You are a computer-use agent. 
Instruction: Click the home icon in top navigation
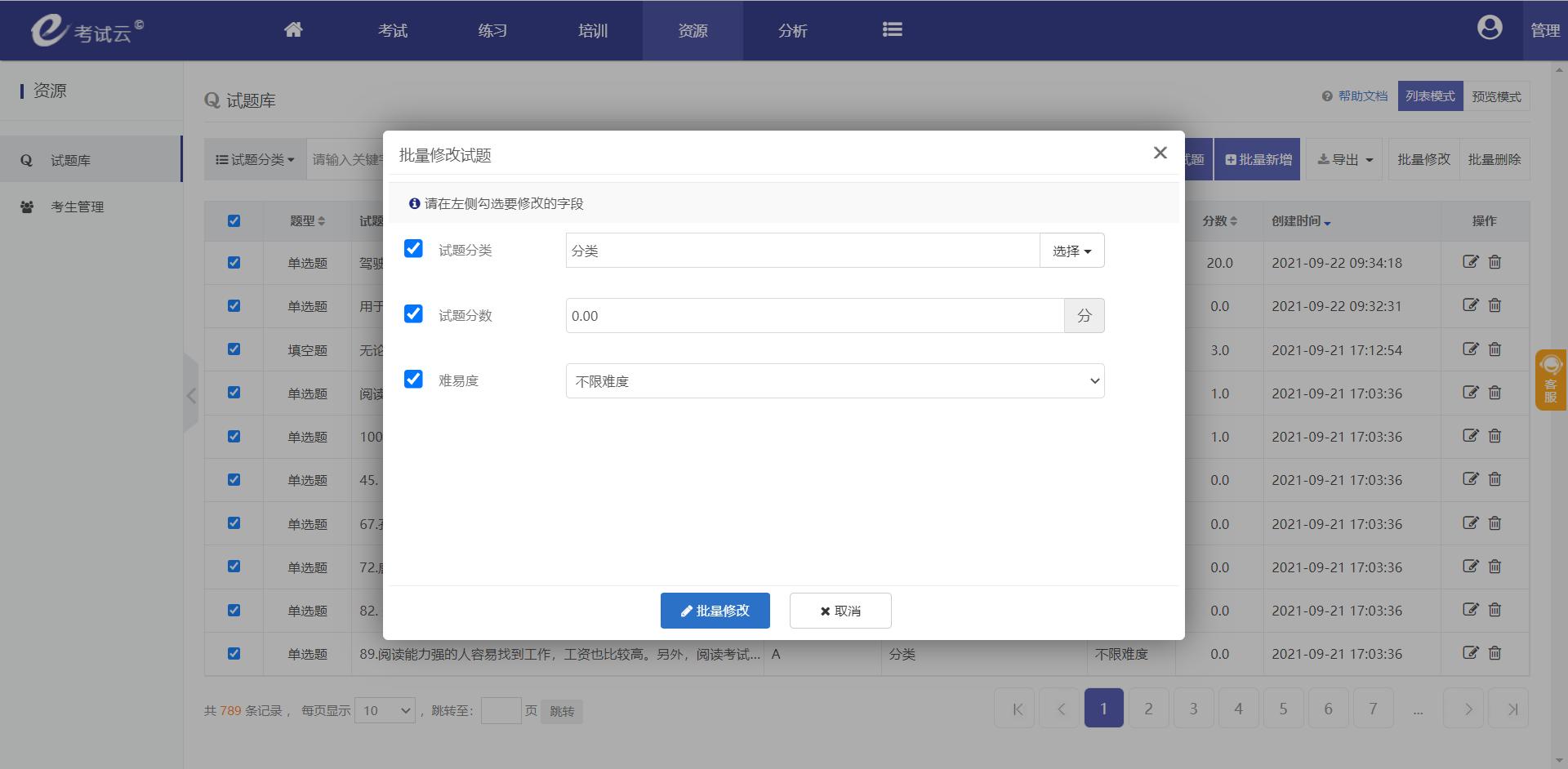293,30
